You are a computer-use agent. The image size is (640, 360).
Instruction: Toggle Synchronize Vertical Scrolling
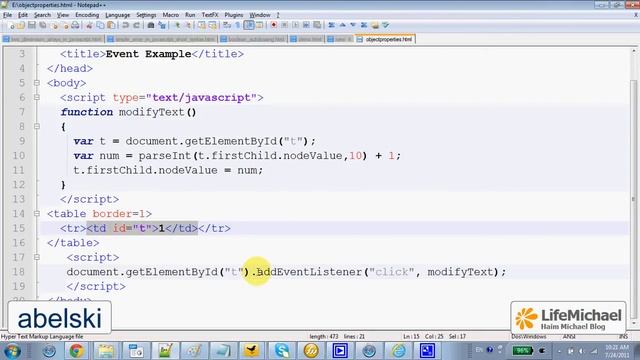[202, 25]
